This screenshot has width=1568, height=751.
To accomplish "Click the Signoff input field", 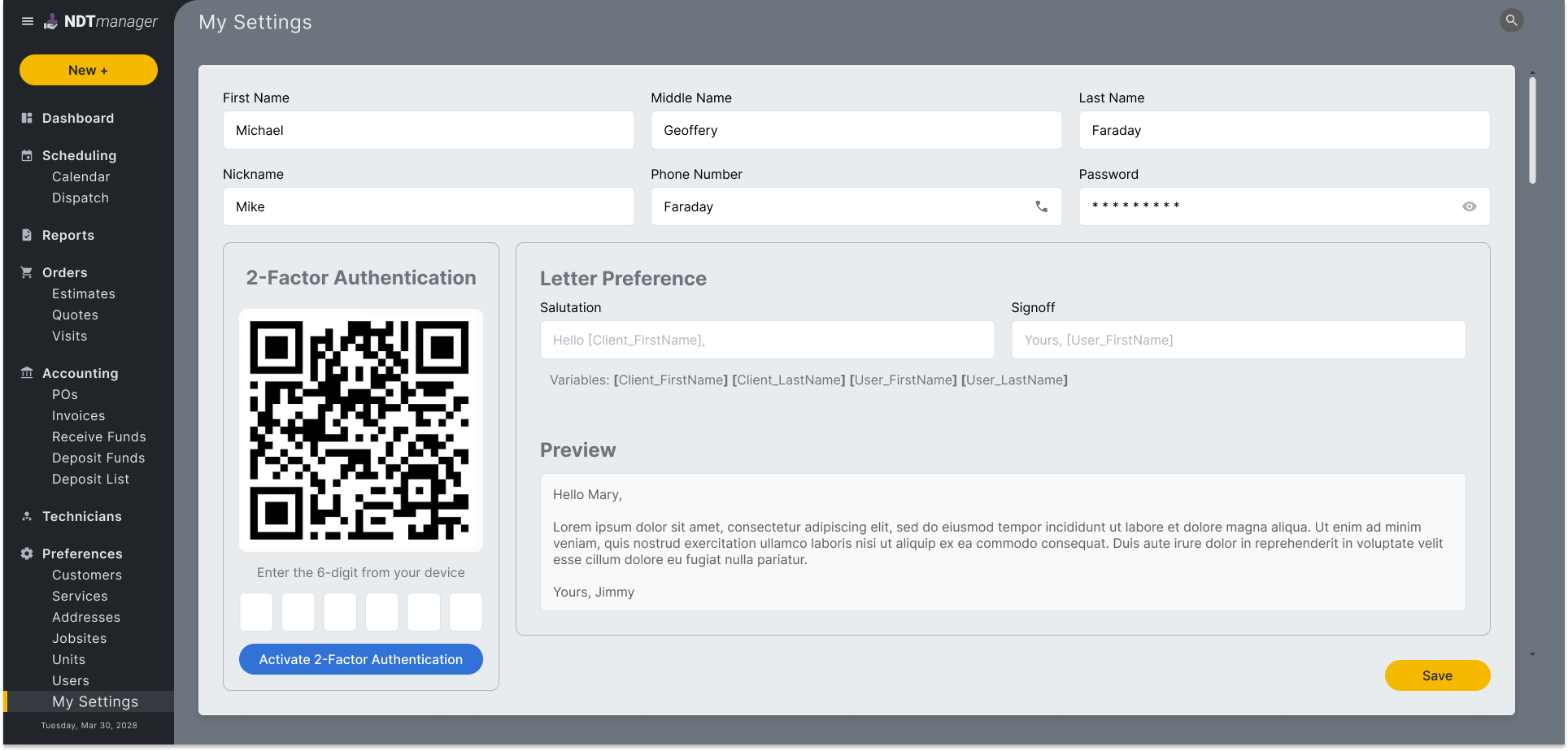I will pyautogui.click(x=1239, y=340).
